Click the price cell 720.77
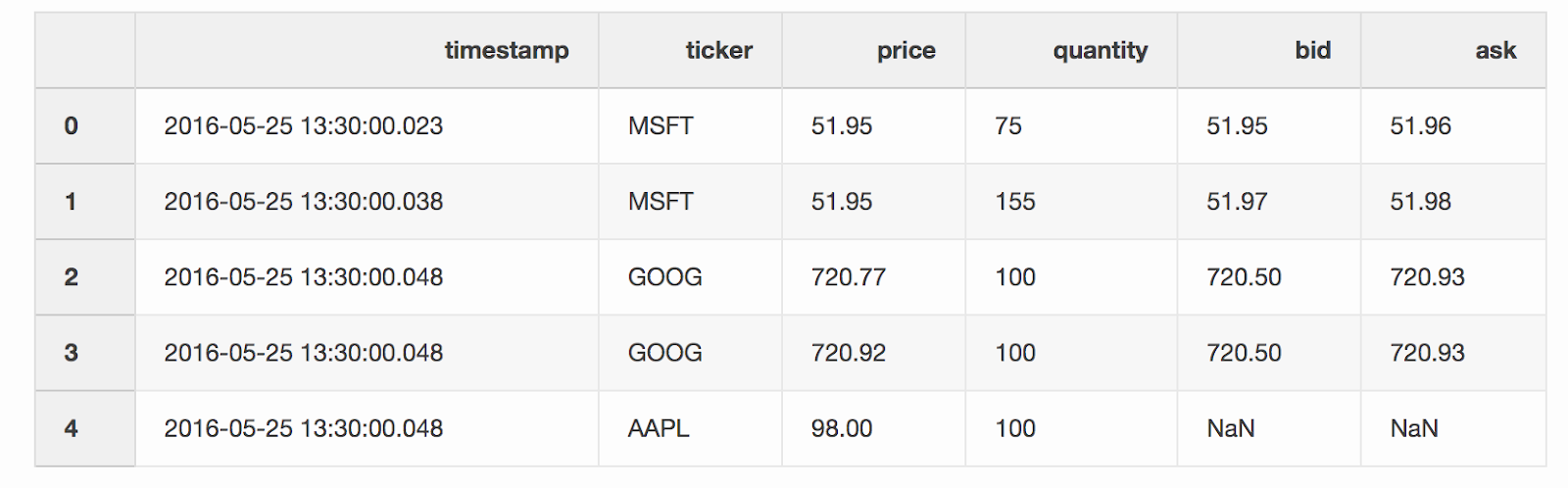Screen dimensions: 1568x488 click(848, 277)
